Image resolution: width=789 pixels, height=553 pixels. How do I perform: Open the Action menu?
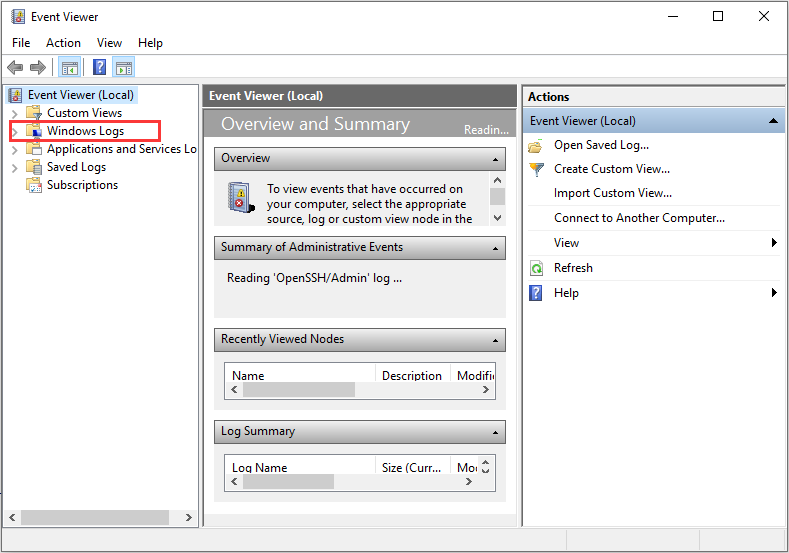(63, 43)
